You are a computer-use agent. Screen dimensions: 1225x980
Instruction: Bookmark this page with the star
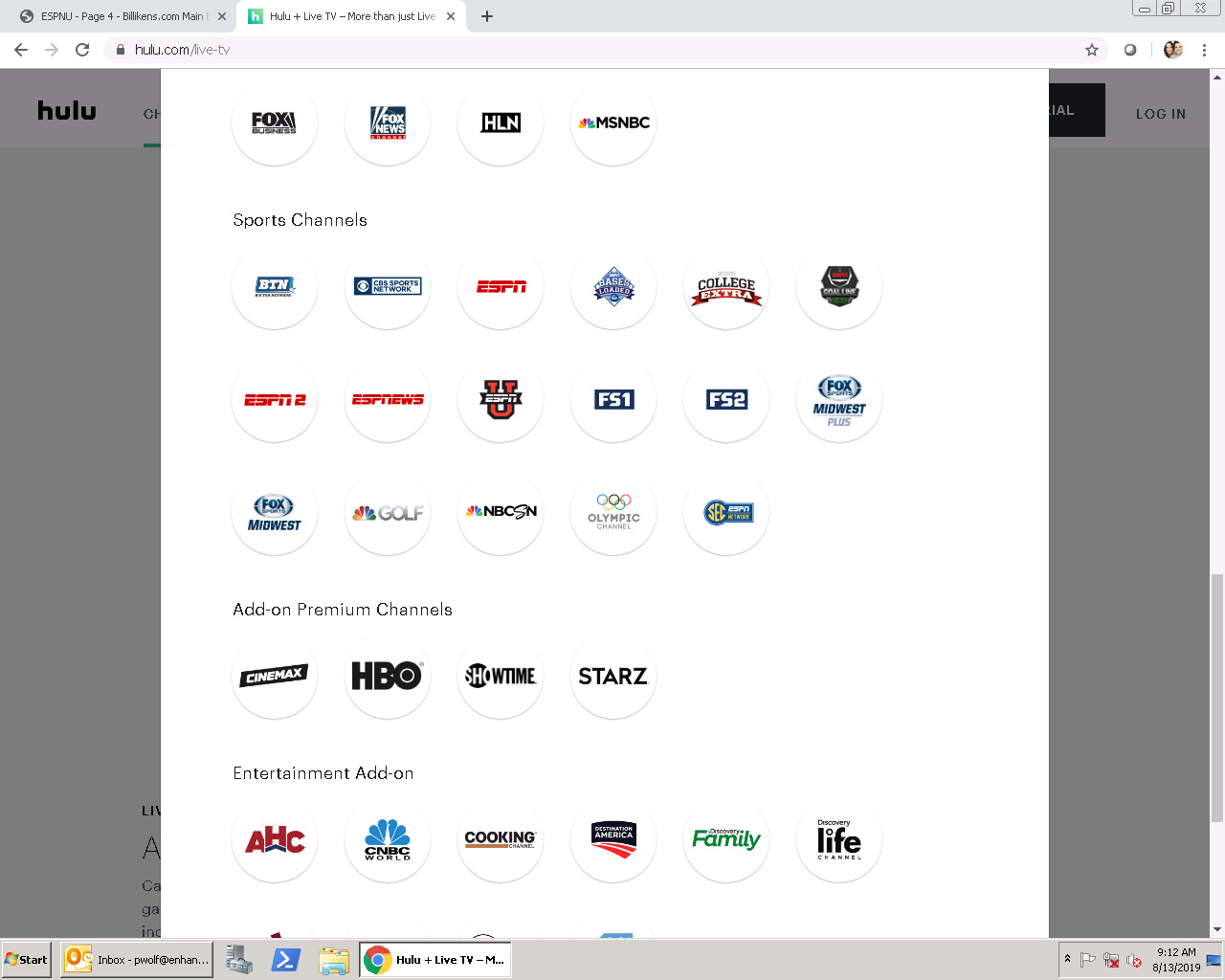click(x=1092, y=50)
